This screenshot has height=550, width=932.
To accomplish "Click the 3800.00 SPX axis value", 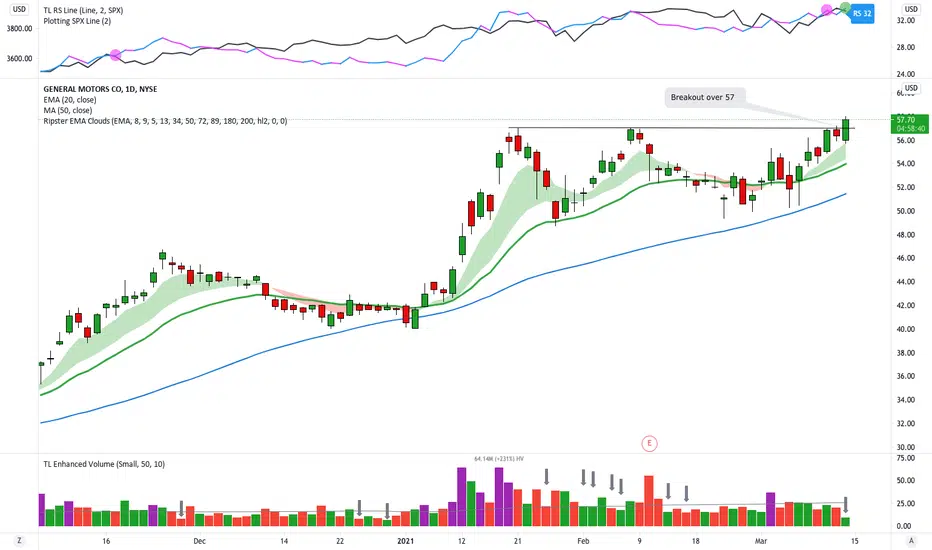I will tap(19, 29).
